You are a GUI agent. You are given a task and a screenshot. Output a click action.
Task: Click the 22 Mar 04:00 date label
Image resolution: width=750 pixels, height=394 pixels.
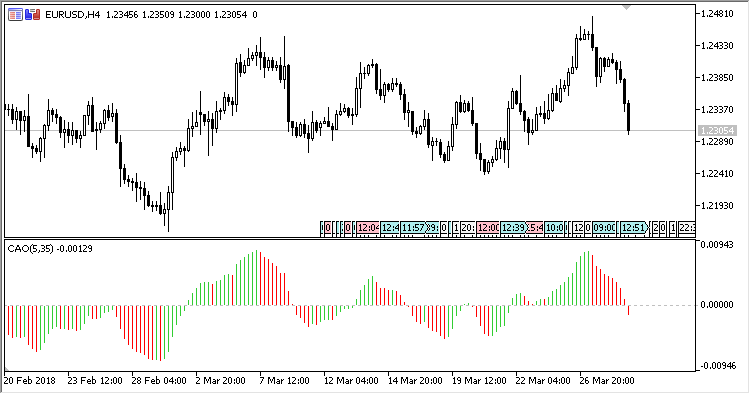[x=543, y=381]
